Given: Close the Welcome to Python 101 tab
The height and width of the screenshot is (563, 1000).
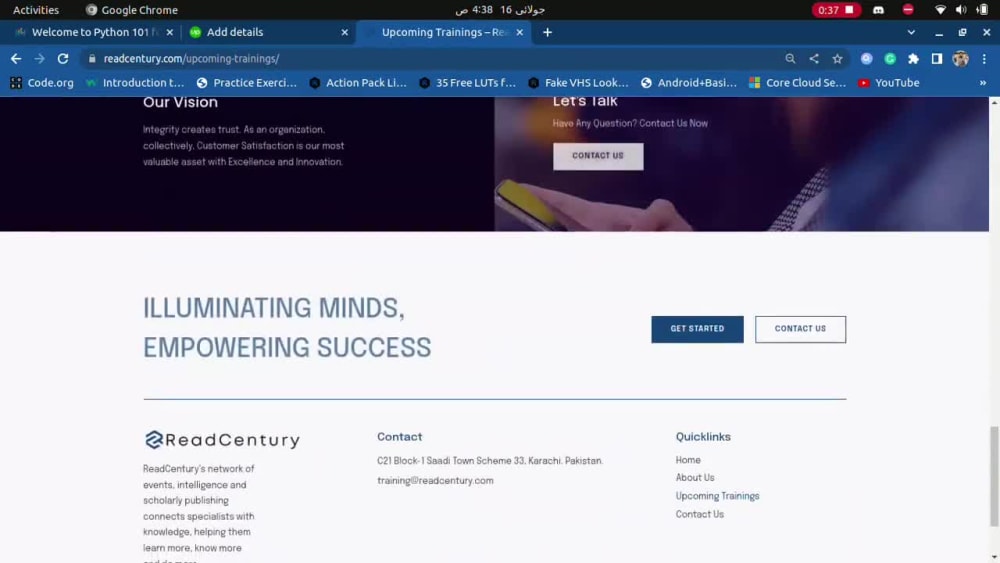Looking at the screenshot, I should tap(170, 32).
